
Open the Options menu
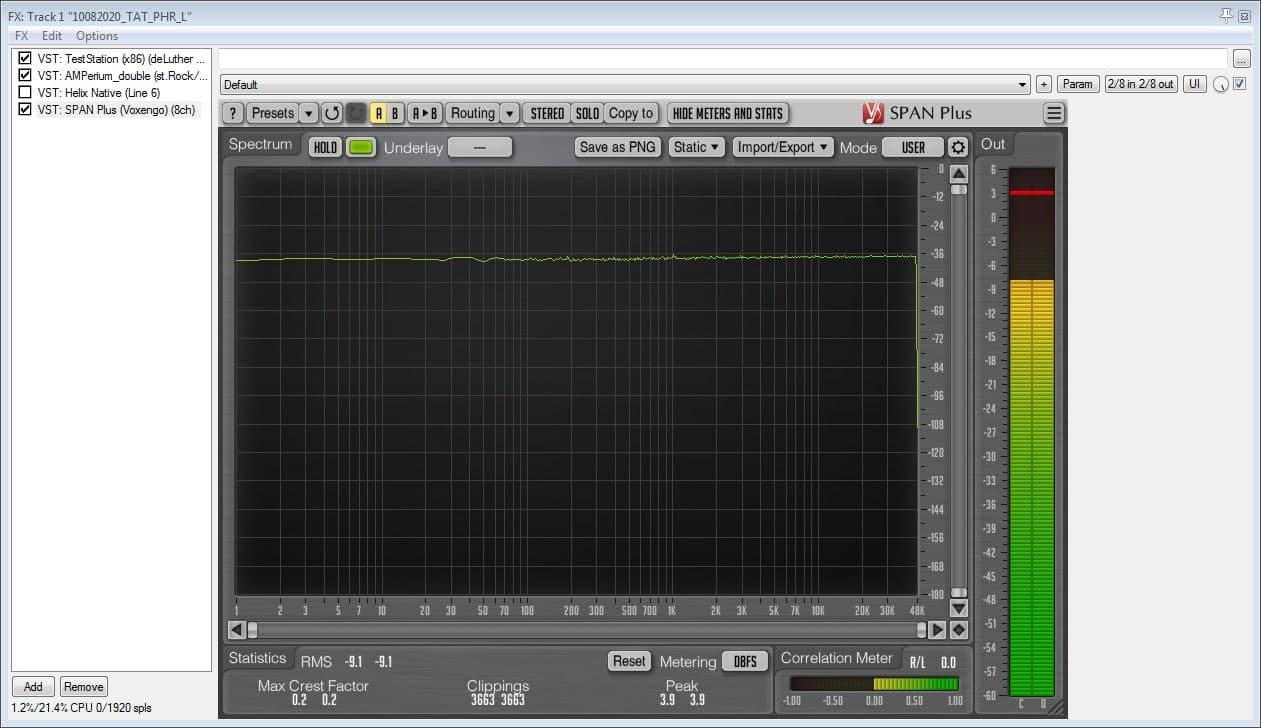coord(97,36)
